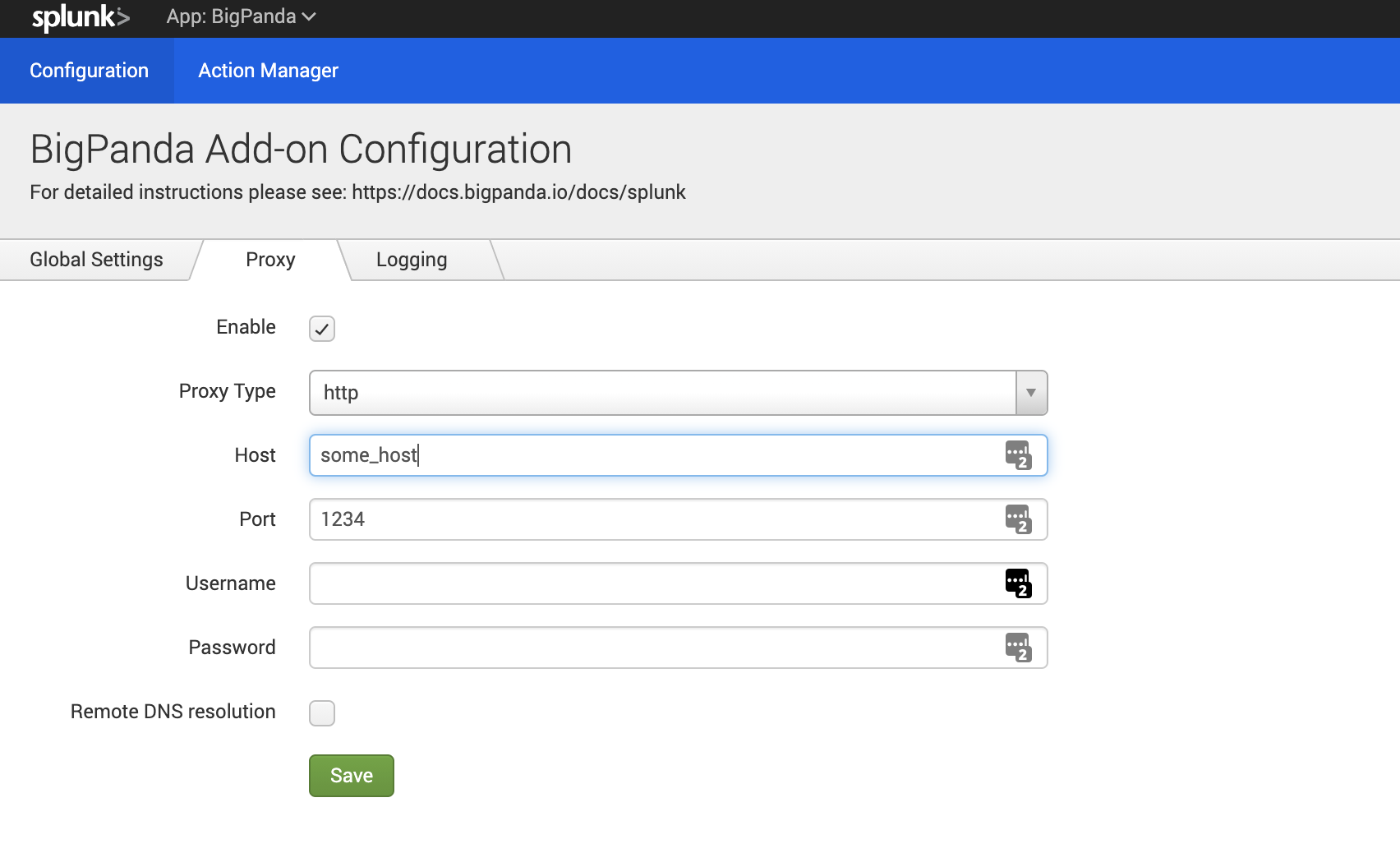The width and height of the screenshot is (1400, 853).
Task: Click the password manager icon in Username field
Action: click(1018, 583)
